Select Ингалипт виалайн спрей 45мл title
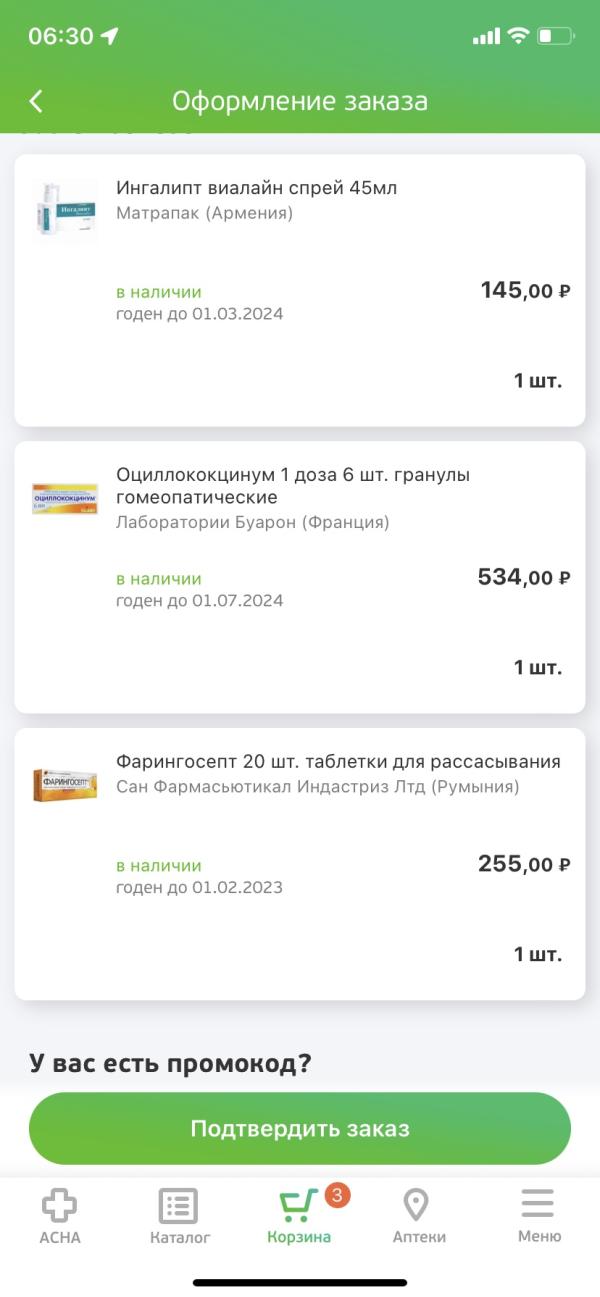600x1297 pixels. click(257, 188)
